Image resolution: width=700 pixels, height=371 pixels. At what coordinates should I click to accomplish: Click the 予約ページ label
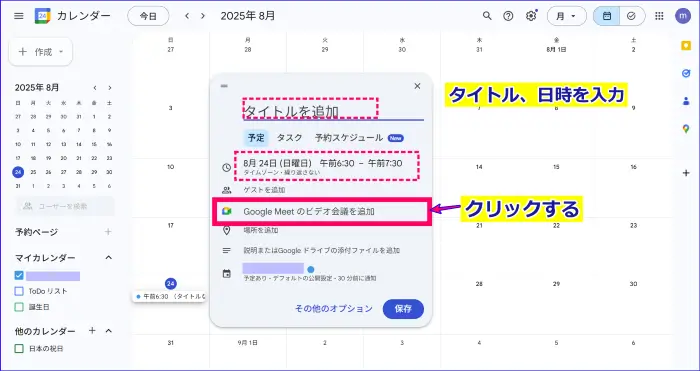[x=37, y=232]
